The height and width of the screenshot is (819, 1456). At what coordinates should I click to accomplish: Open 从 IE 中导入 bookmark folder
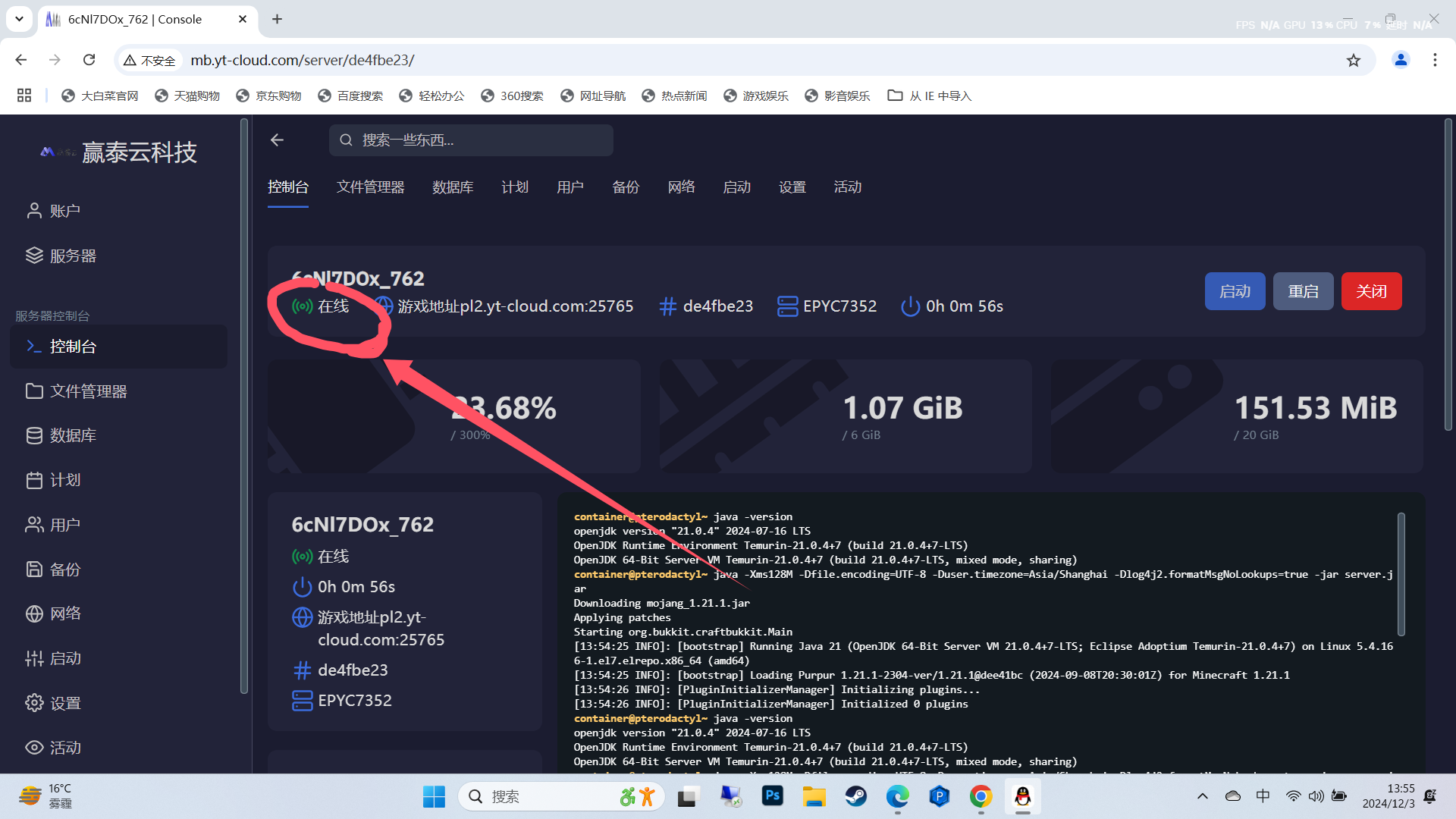(x=930, y=96)
